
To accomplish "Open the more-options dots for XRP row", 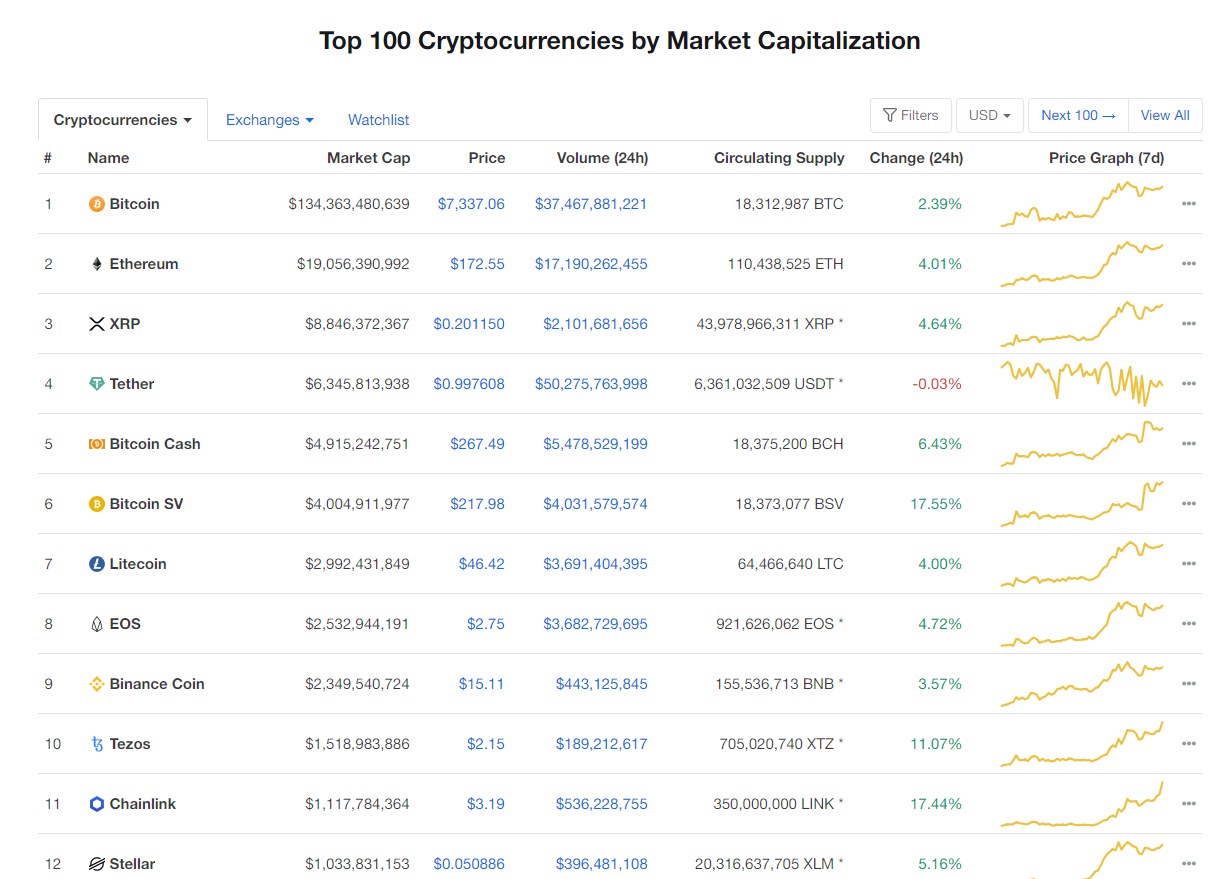I will coord(1189,324).
